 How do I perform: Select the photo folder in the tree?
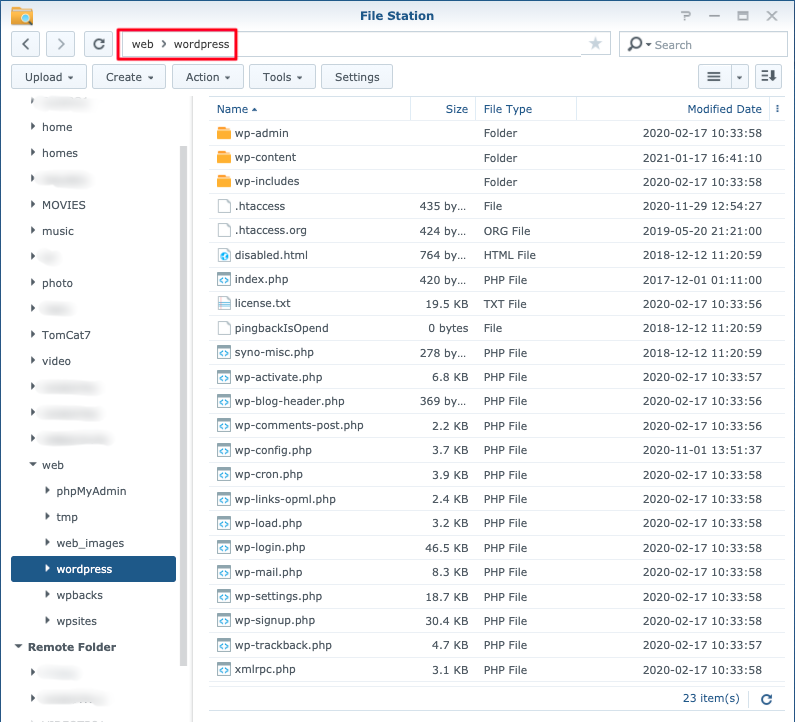57,283
